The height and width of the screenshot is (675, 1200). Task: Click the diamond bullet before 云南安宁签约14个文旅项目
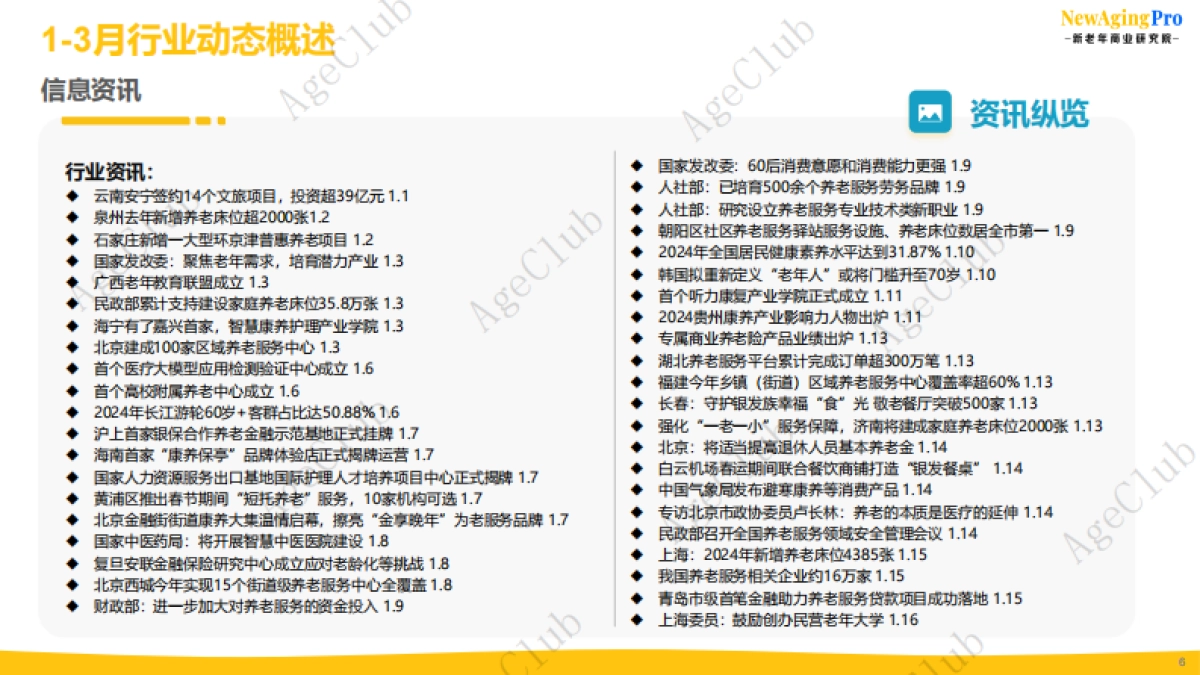(x=70, y=196)
